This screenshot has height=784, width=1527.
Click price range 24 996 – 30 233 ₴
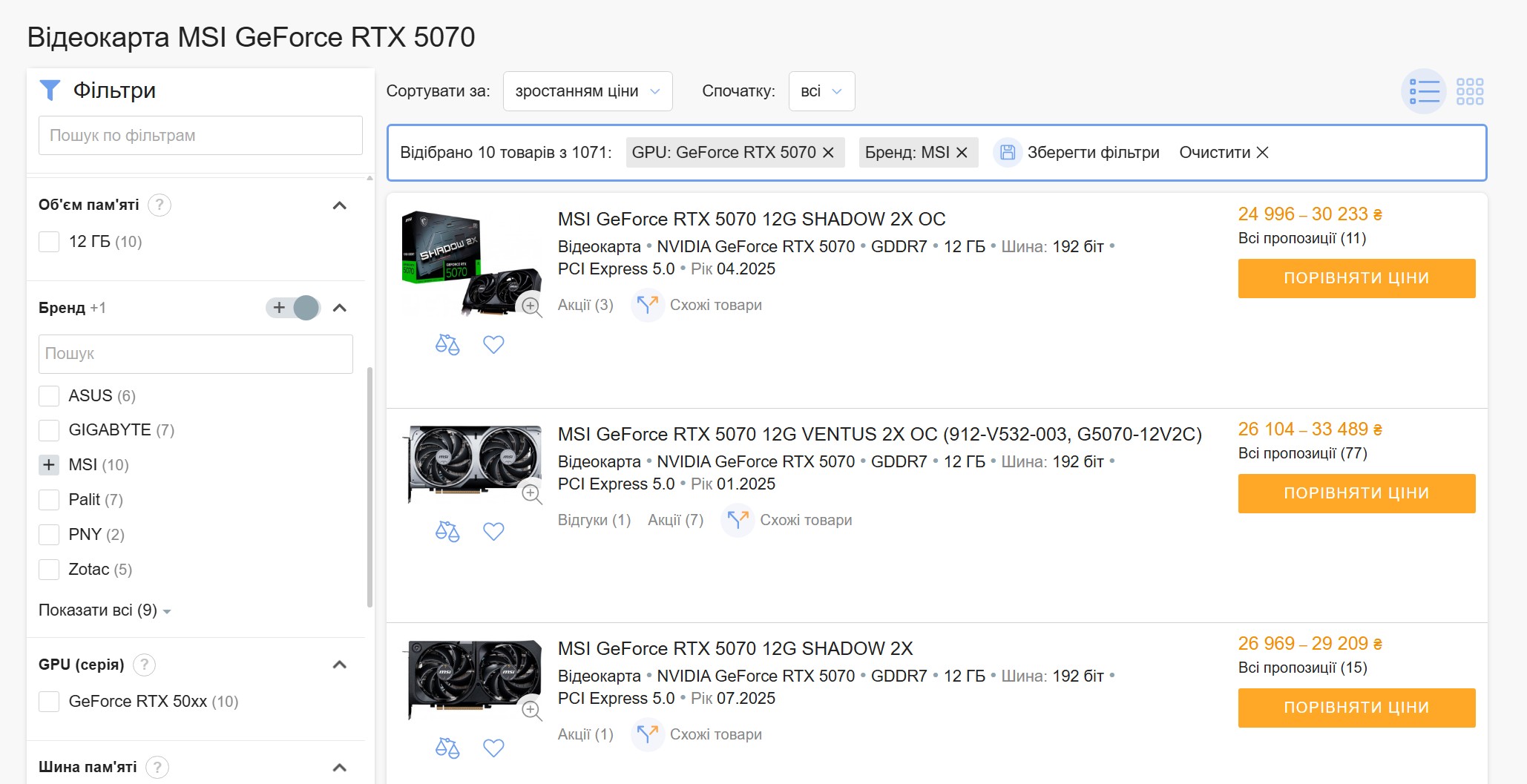click(x=1310, y=214)
